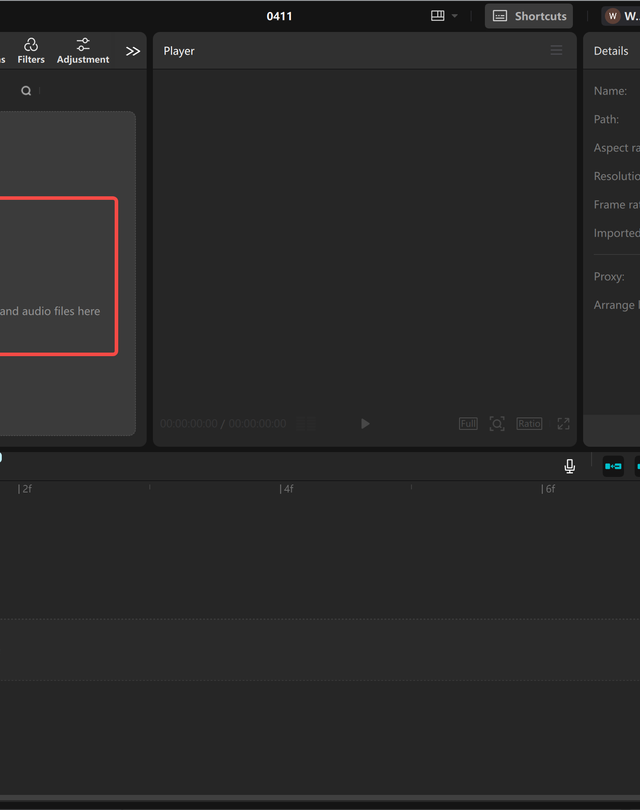Click the search magnifier in media panel
Image resolution: width=640 pixels, height=810 pixels.
point(26,91)
